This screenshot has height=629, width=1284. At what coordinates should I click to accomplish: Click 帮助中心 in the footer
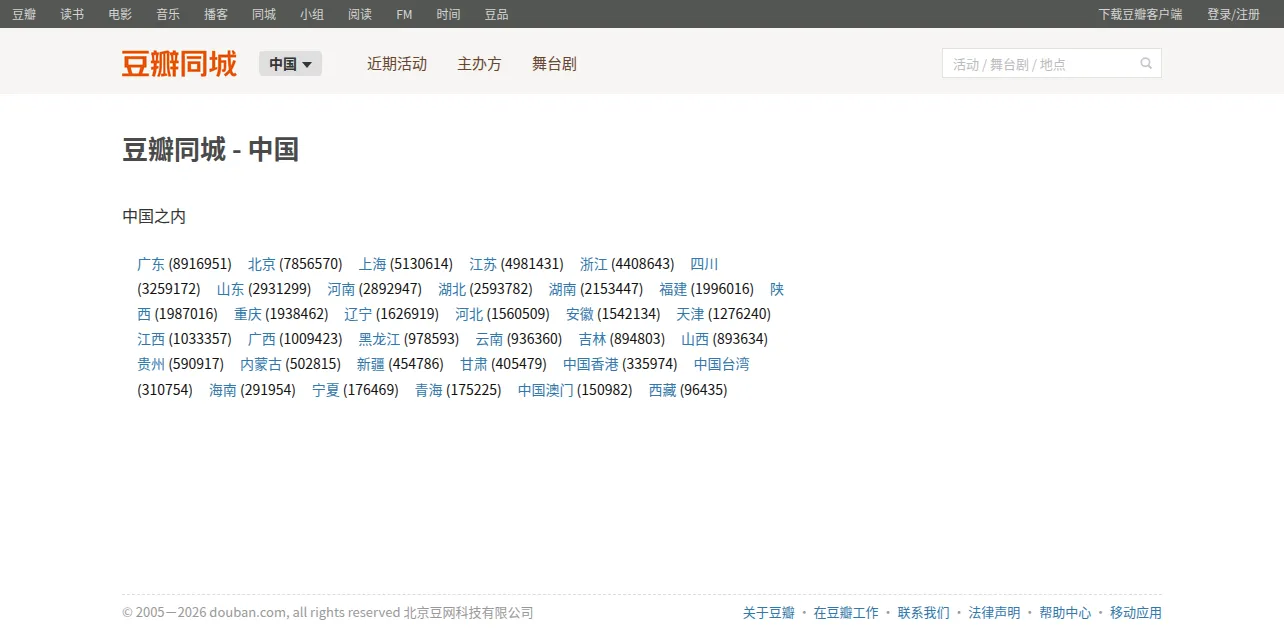click(1065, 613)
